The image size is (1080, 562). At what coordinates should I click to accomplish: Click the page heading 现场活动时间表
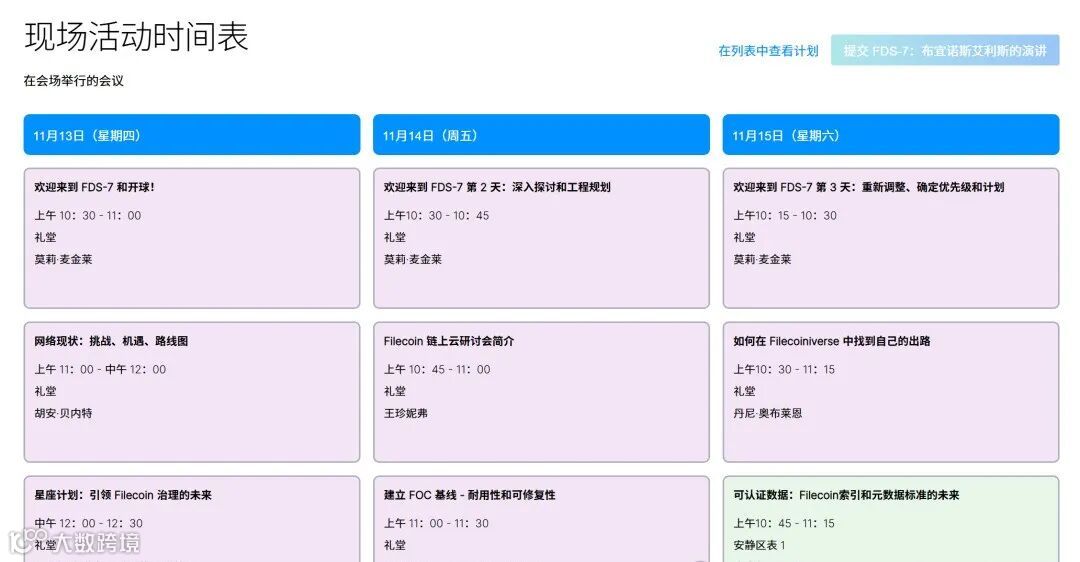(136, 36)
